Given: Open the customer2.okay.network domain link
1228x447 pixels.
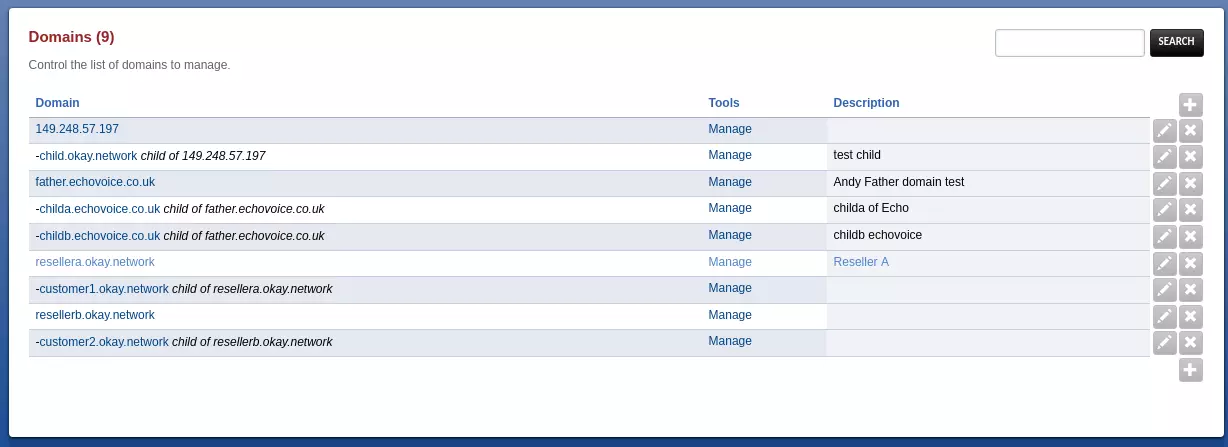Looking at the screenshot, I should click(104, 342).
